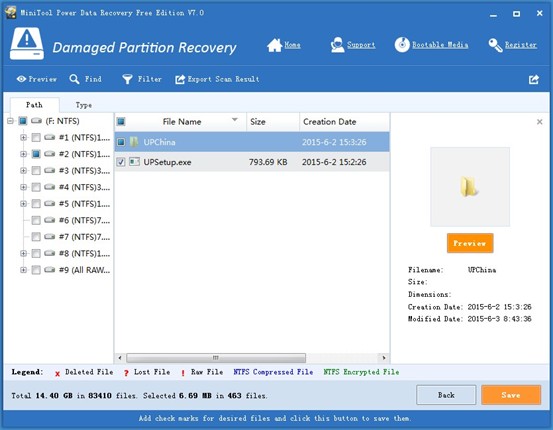Toggle checkbox for UPChina folder
The height and width of the screenshot is (430, 553).
coord(121,142)
